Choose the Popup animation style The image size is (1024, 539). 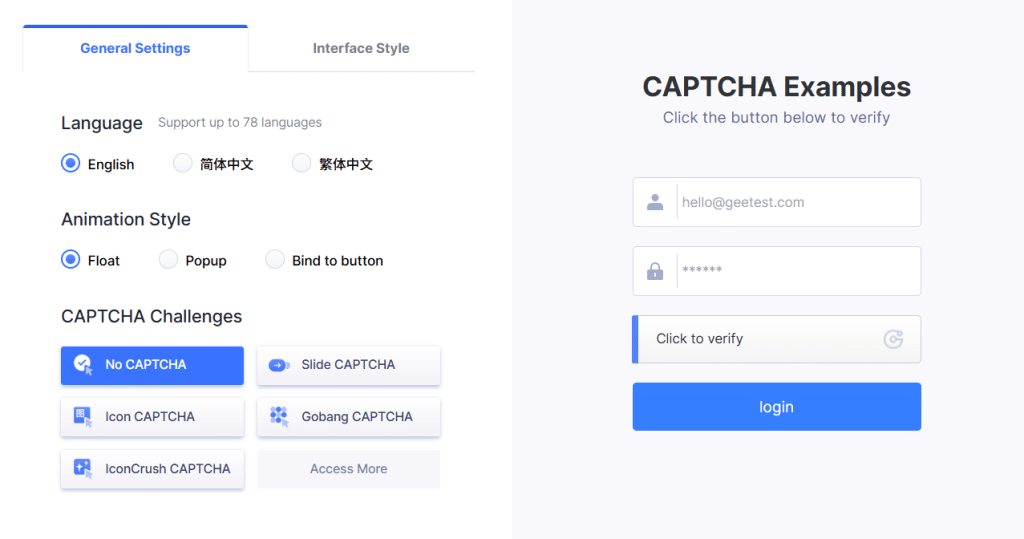168,260
